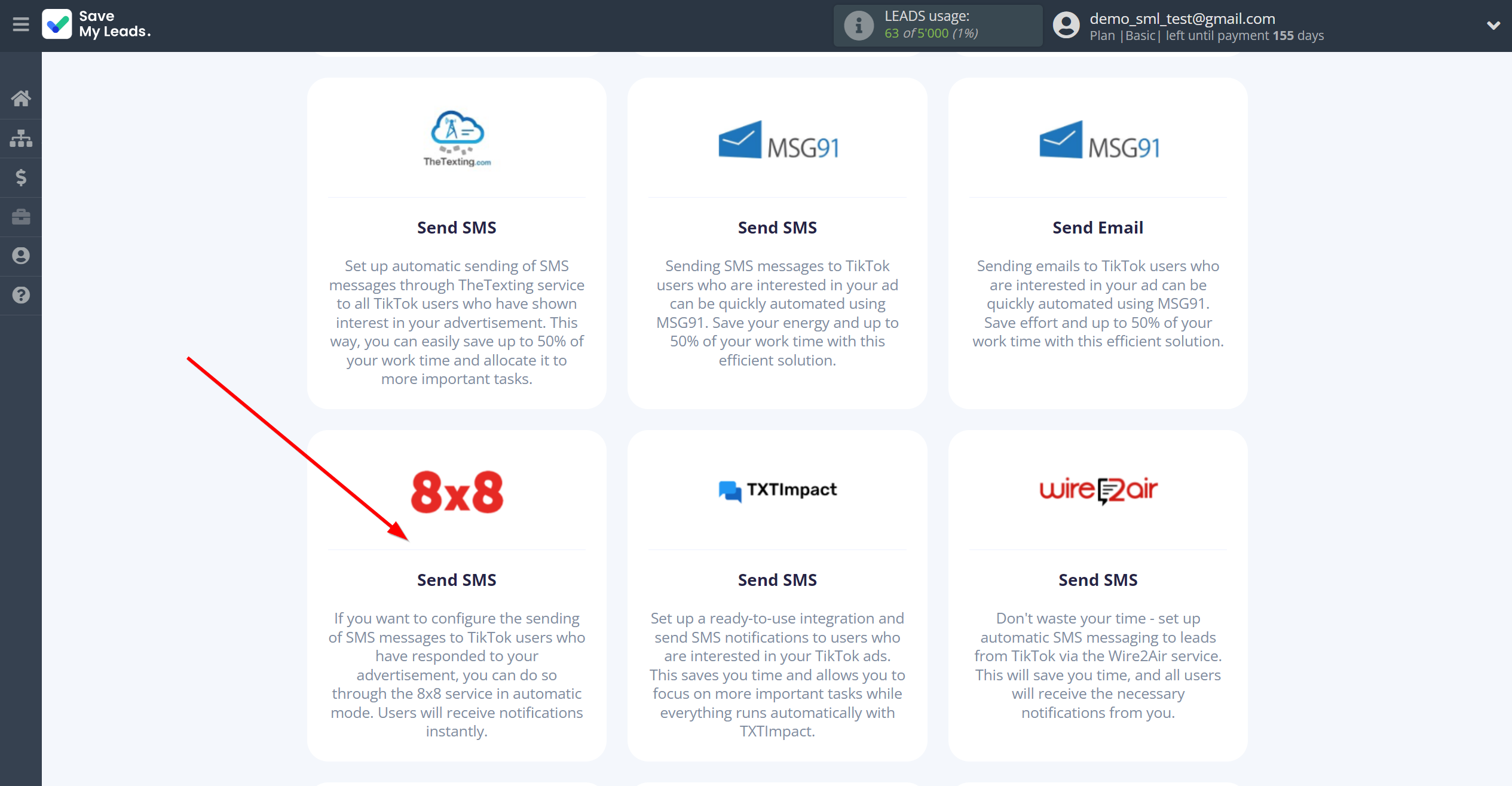Open the hamburger menu
Screen dimensions: 1512x786
tap(21, 24)
